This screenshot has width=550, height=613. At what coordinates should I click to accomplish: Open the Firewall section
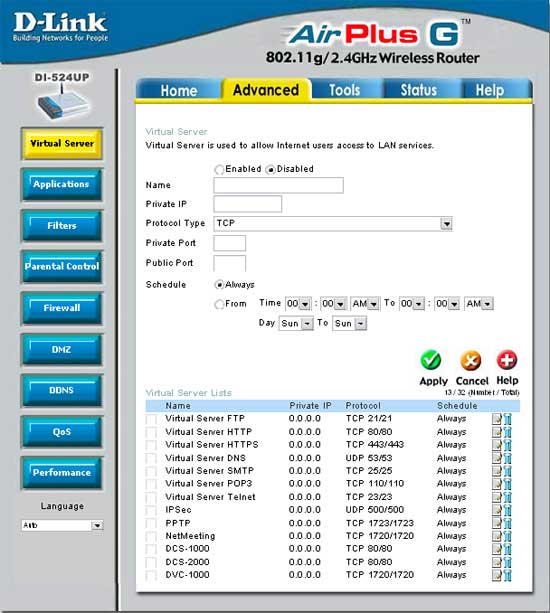click(x=62, y=308)
